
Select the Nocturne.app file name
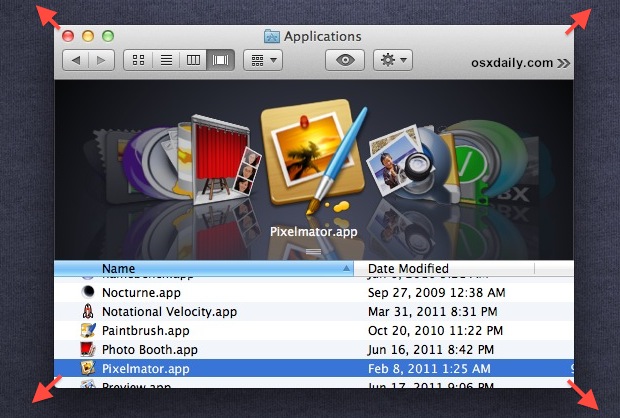point(141,293)
